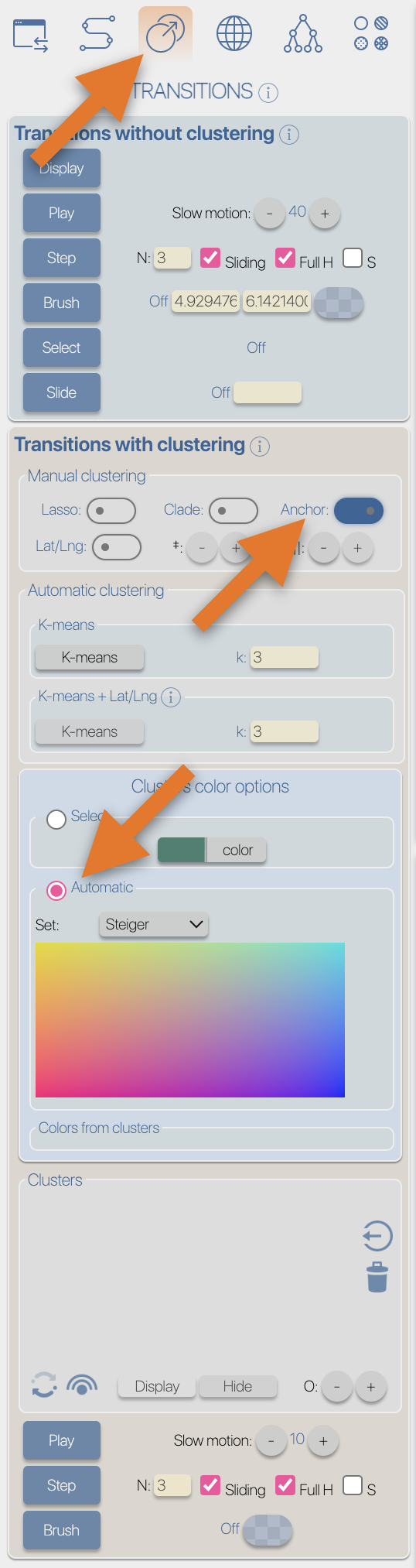
Task: Click the Transitions tab icon
Action: [x=165, y=34]
